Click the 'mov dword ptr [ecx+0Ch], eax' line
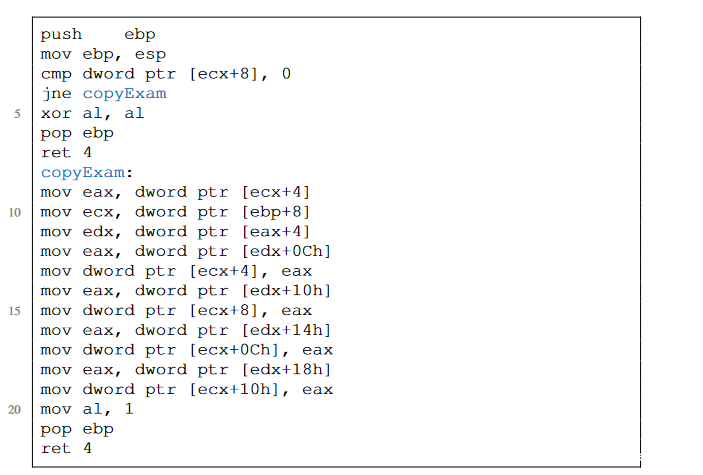This screenshot has height=475, width=703. pyautogui.click(x=186, y=350)
